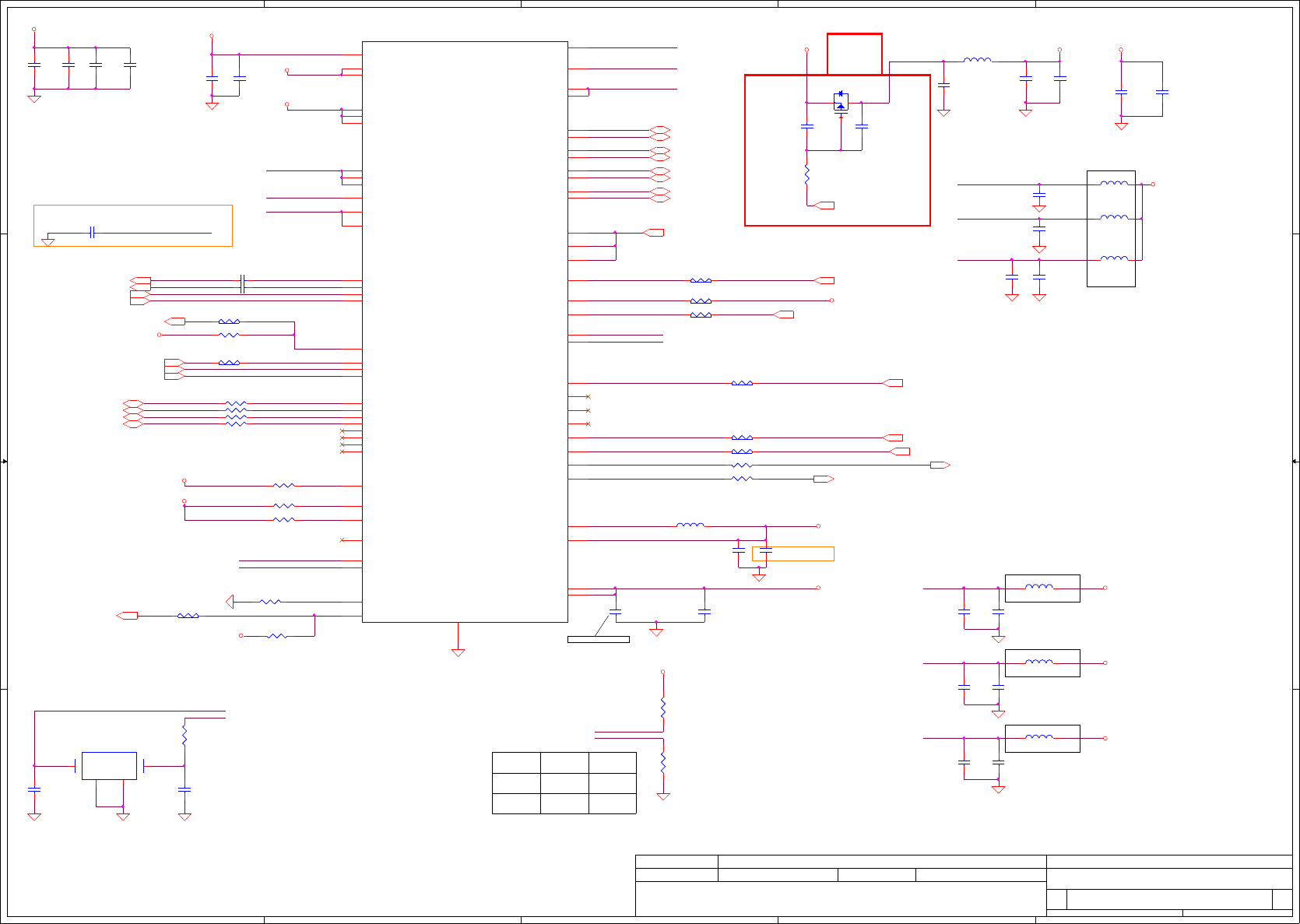Select the inductor to the right of the red block
The height and width of the screenshot is (924, 1300).
(x=977, y=59)
